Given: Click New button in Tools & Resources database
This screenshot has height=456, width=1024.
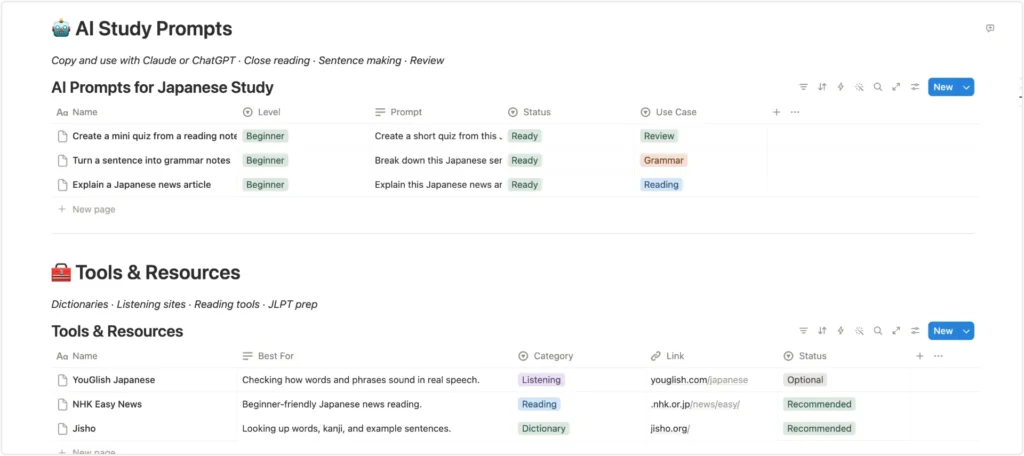Looking at the screenshot, I should (x=943, y=331).
